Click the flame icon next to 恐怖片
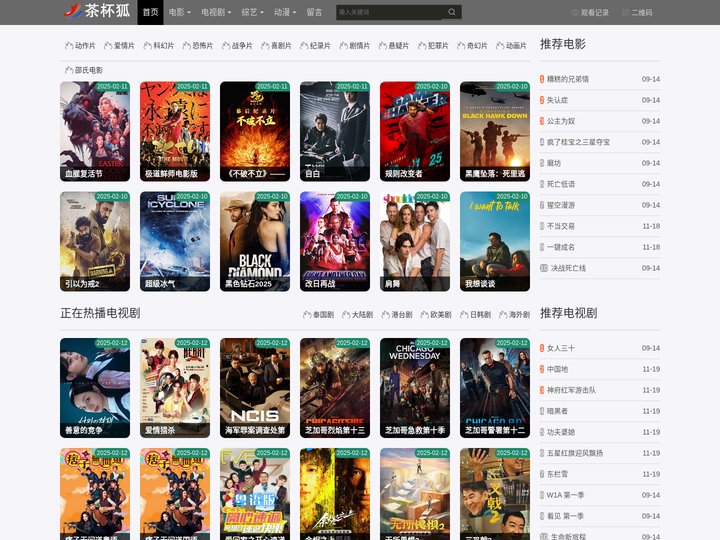Screen dimensions: 720x540 tap(186, 45)
